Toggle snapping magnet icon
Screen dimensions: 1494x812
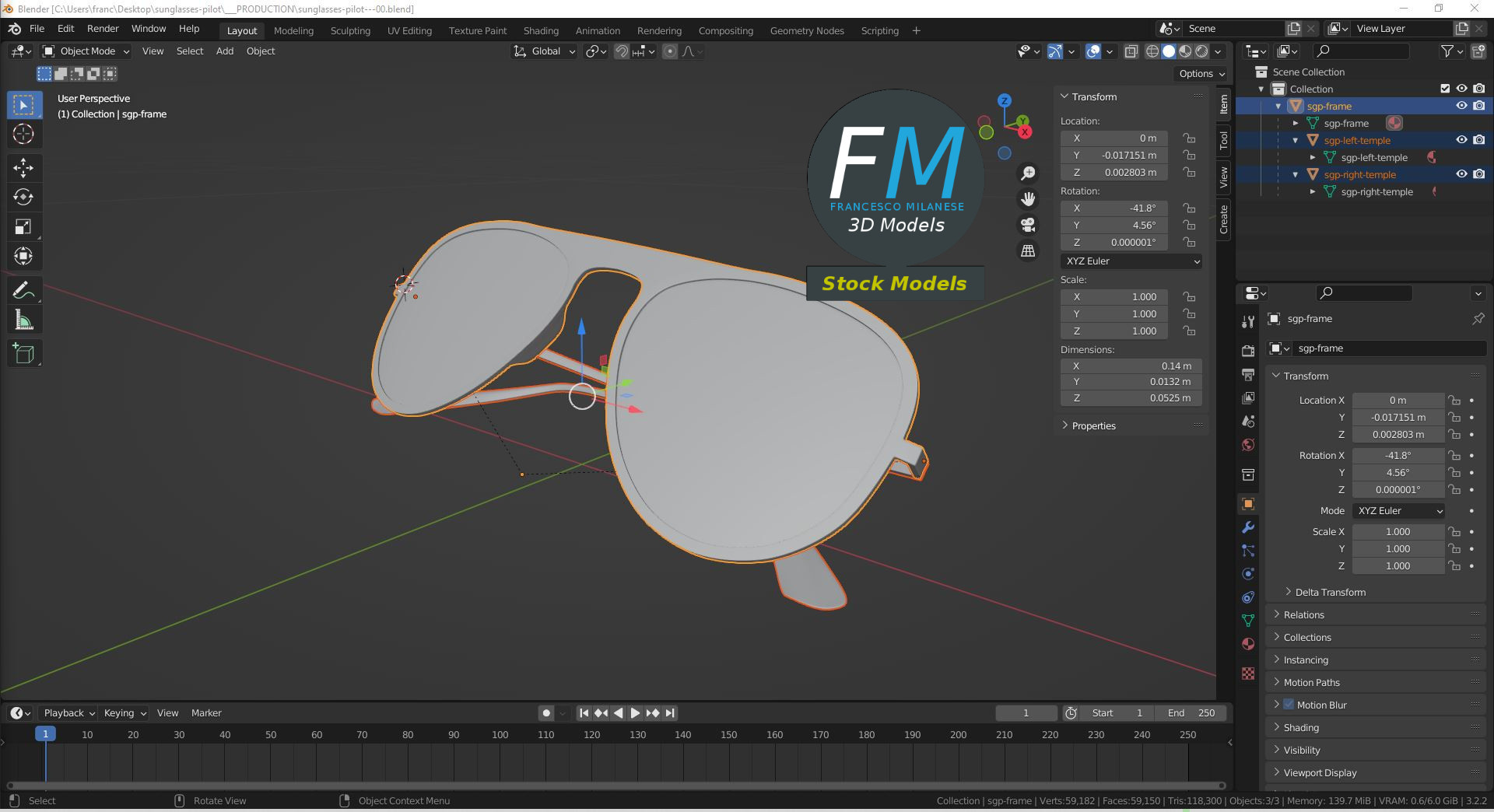[x=622, y=51]
